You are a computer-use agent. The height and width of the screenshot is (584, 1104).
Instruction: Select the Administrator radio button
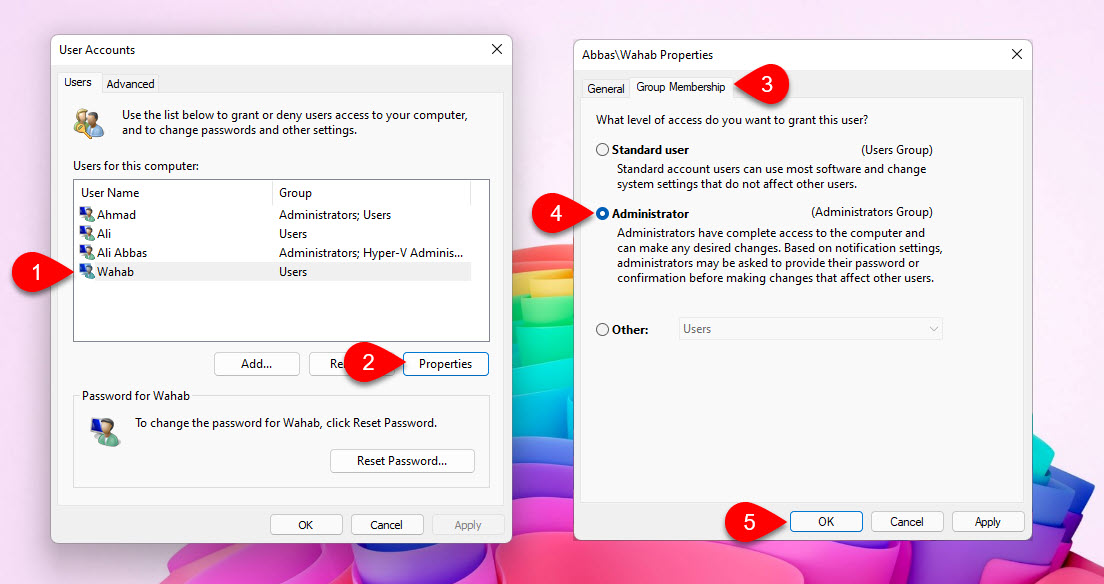point(602,213)
